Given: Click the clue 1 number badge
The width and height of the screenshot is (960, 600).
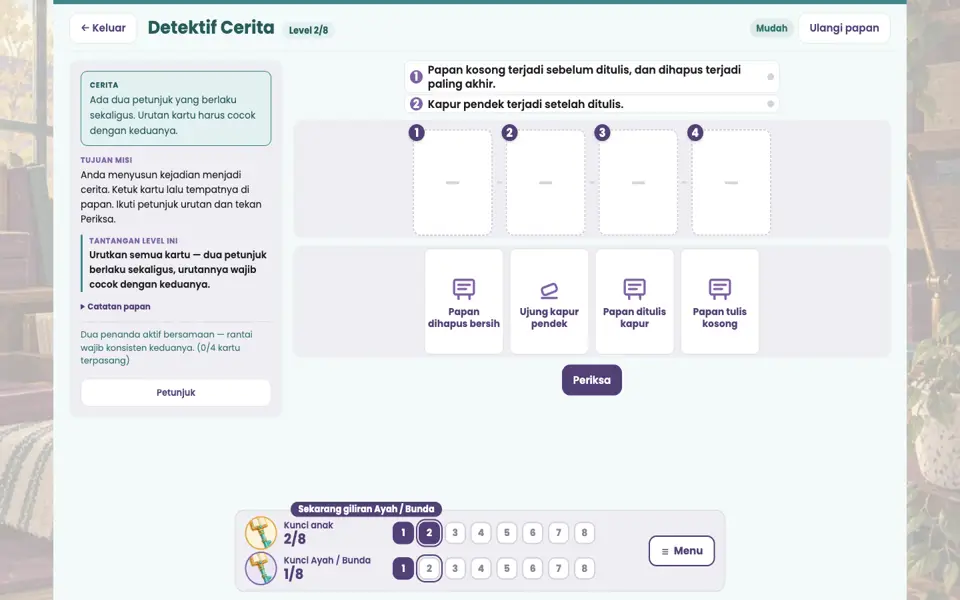Looking at the screenshot, I should pos(416,77).
